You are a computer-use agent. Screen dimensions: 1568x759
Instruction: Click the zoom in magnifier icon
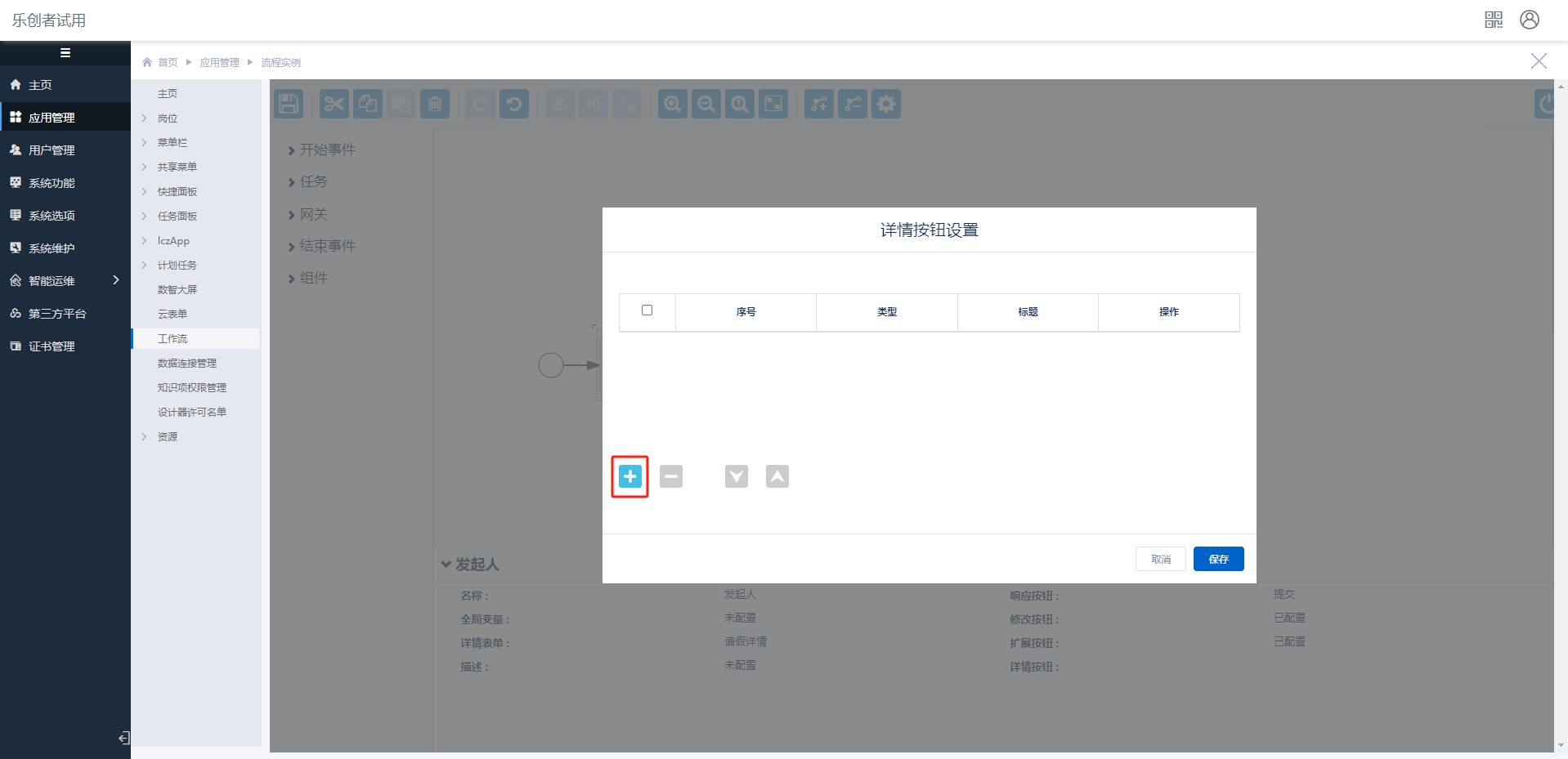pos(673,104)
